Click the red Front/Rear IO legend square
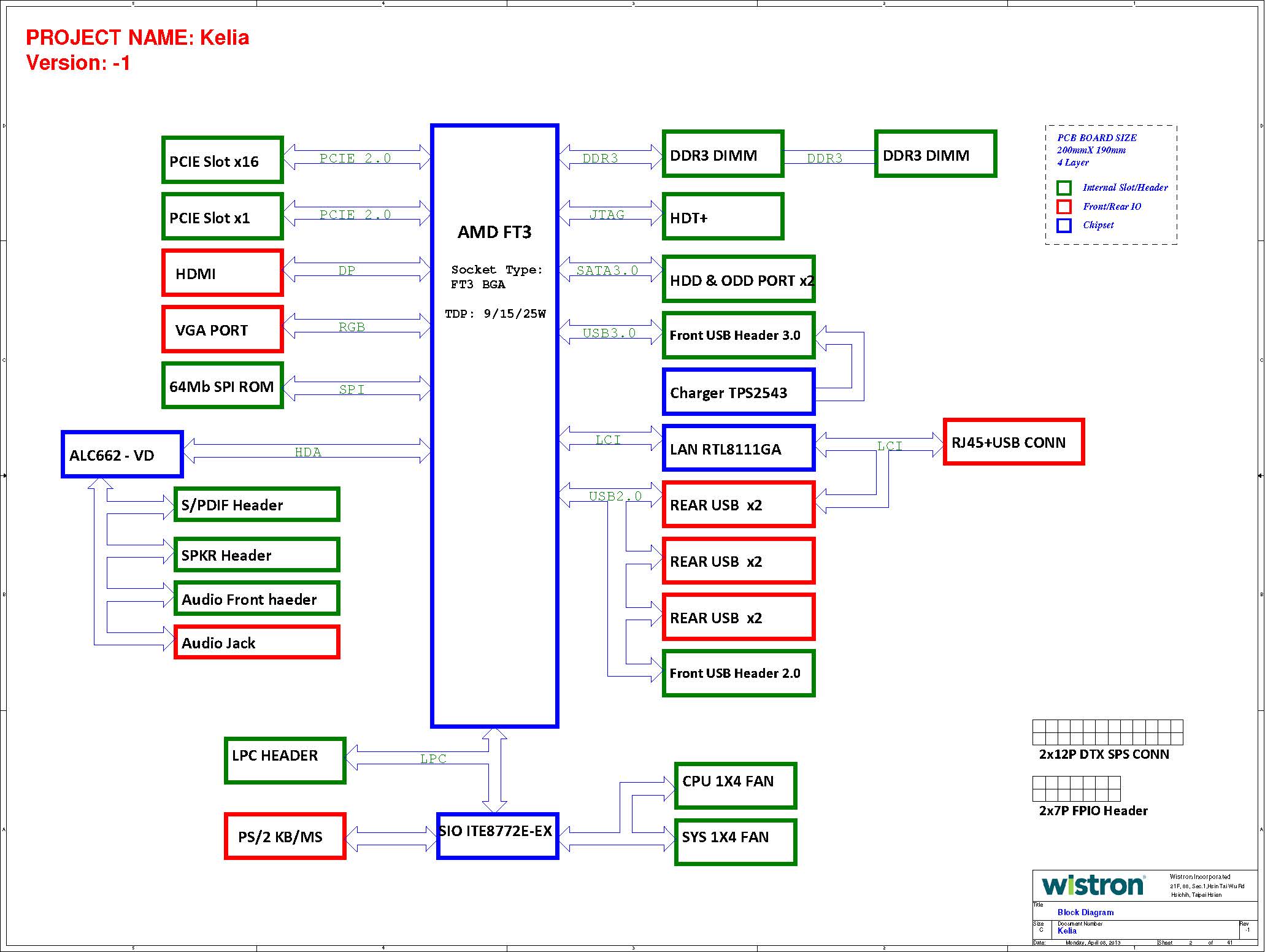 point(1064,207)
